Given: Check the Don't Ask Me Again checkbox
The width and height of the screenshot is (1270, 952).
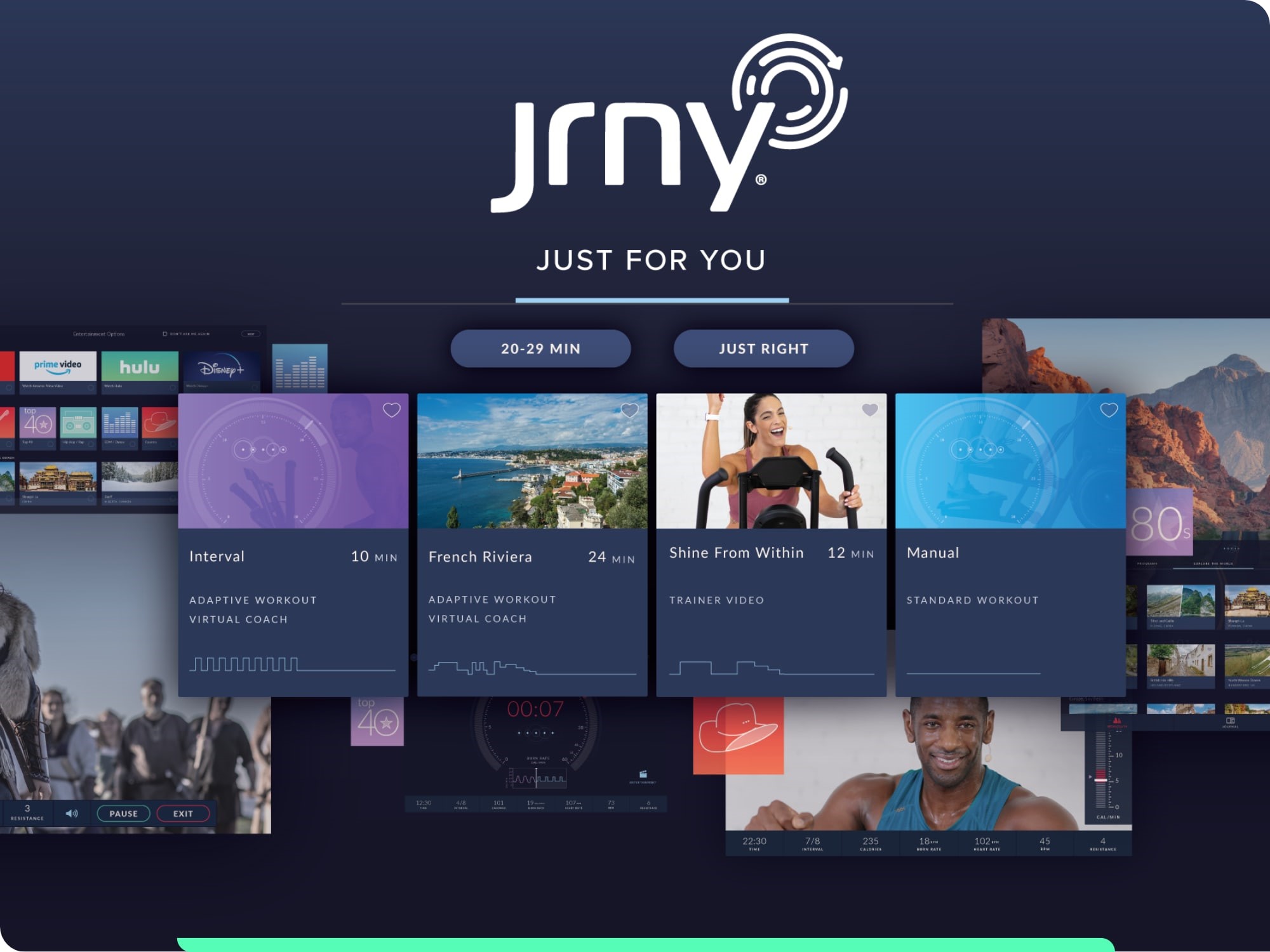Looking at the screenshot, I should click(165, 334).
